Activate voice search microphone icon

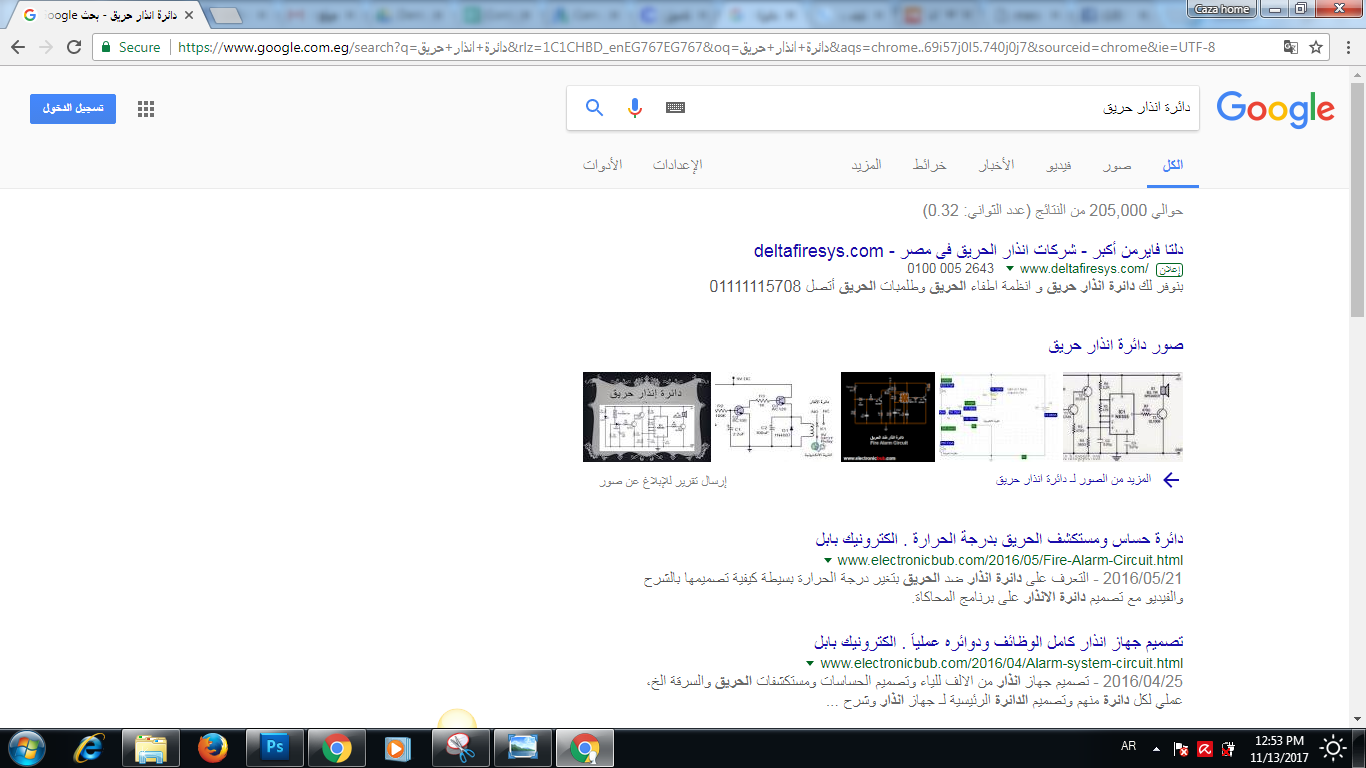[x=634, y=108]
